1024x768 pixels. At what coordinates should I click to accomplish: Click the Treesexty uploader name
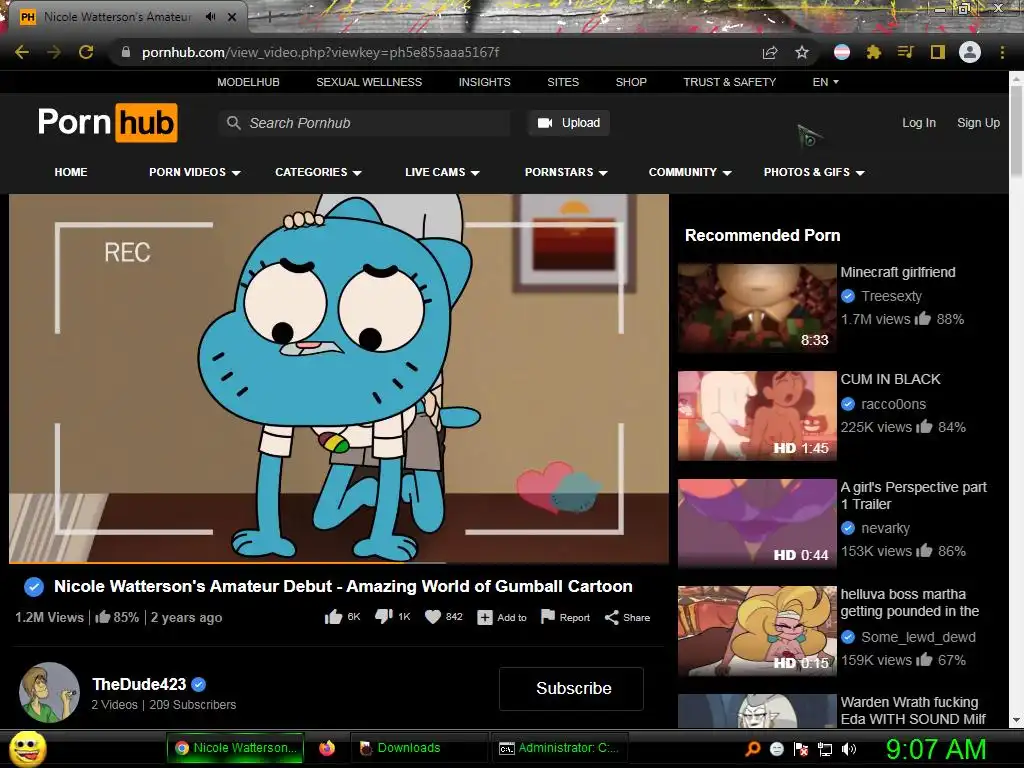click(891, 296)
